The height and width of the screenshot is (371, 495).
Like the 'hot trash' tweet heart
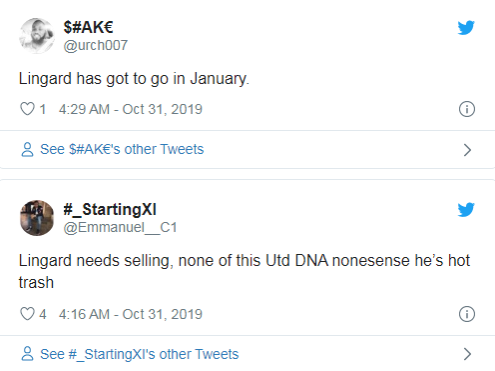(27, 314)
